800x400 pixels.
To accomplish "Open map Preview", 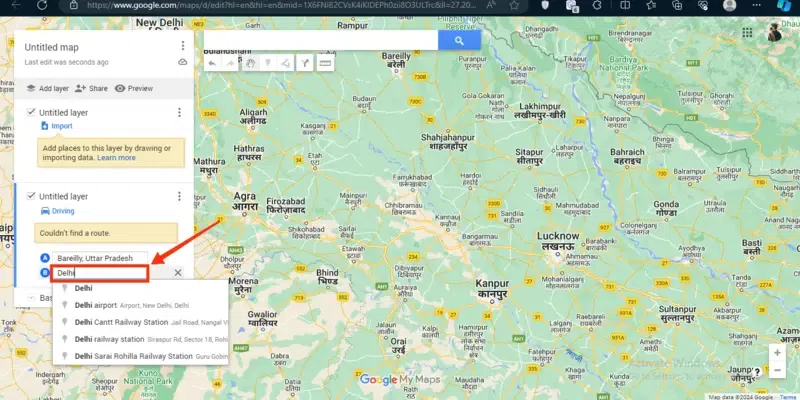I will (x=134, y=88).
